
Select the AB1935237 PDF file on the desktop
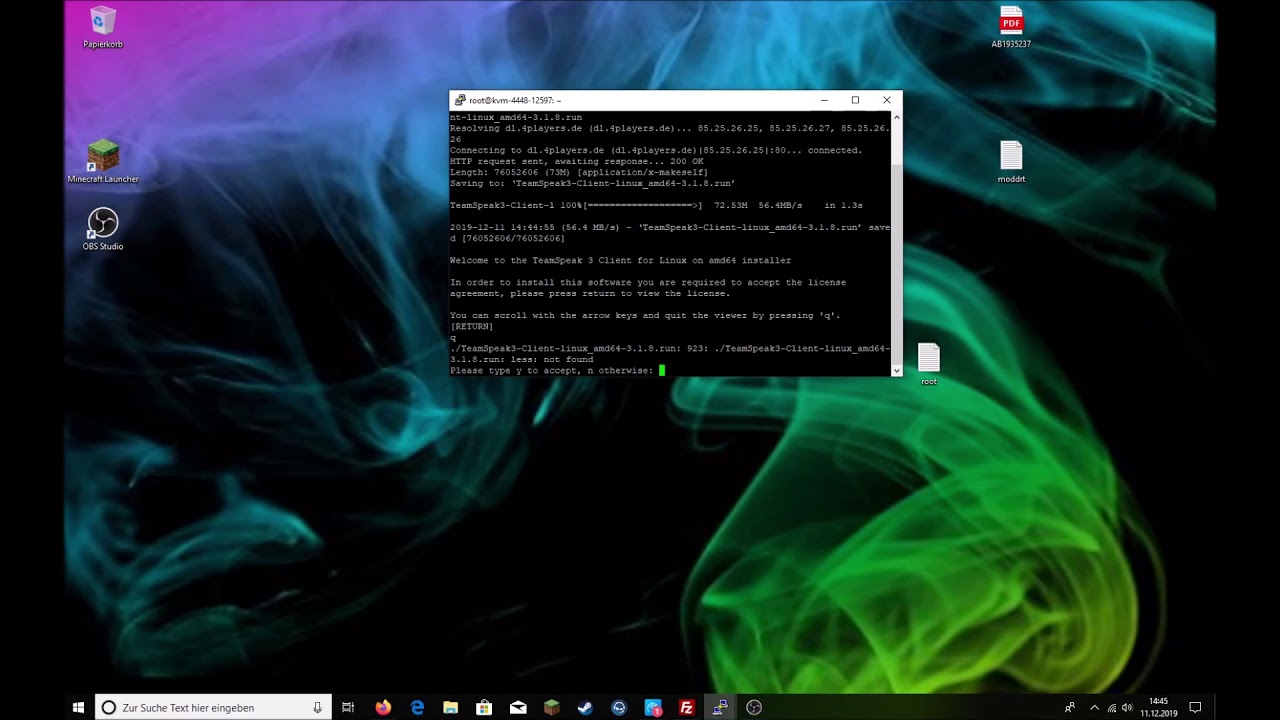pyautogui.click(x=1011, y=28)
